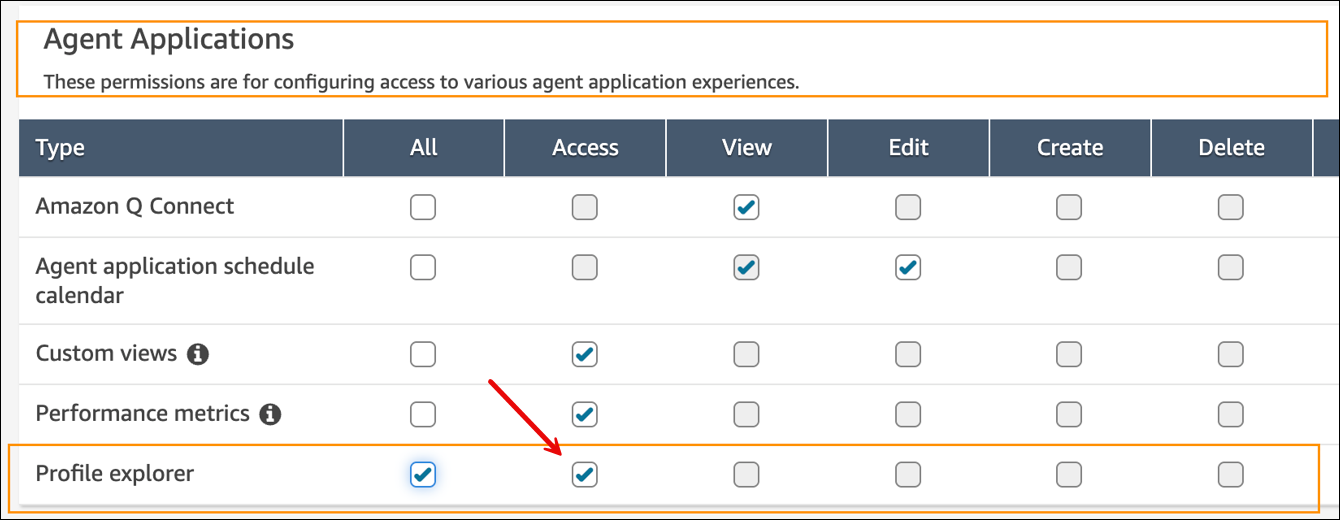Uncheck All for Profile explorer

(x=423, y=474)
